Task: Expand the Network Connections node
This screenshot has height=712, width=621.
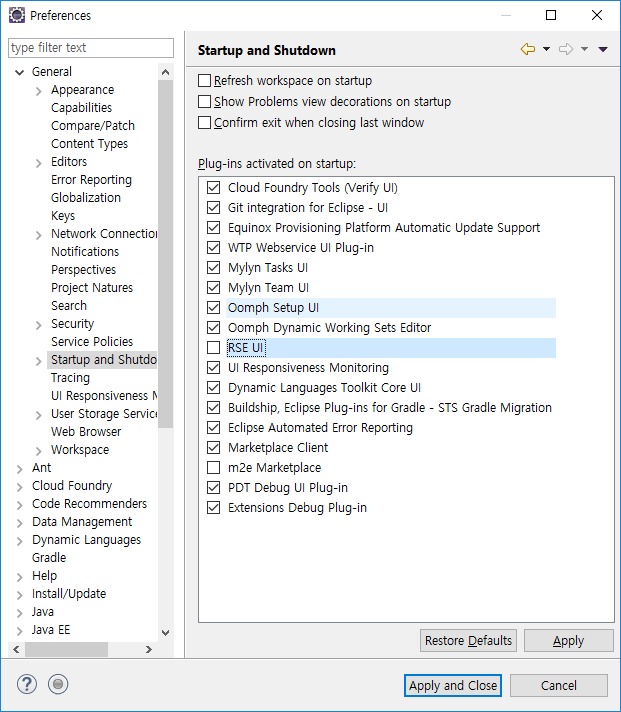Action: (39, 235)
